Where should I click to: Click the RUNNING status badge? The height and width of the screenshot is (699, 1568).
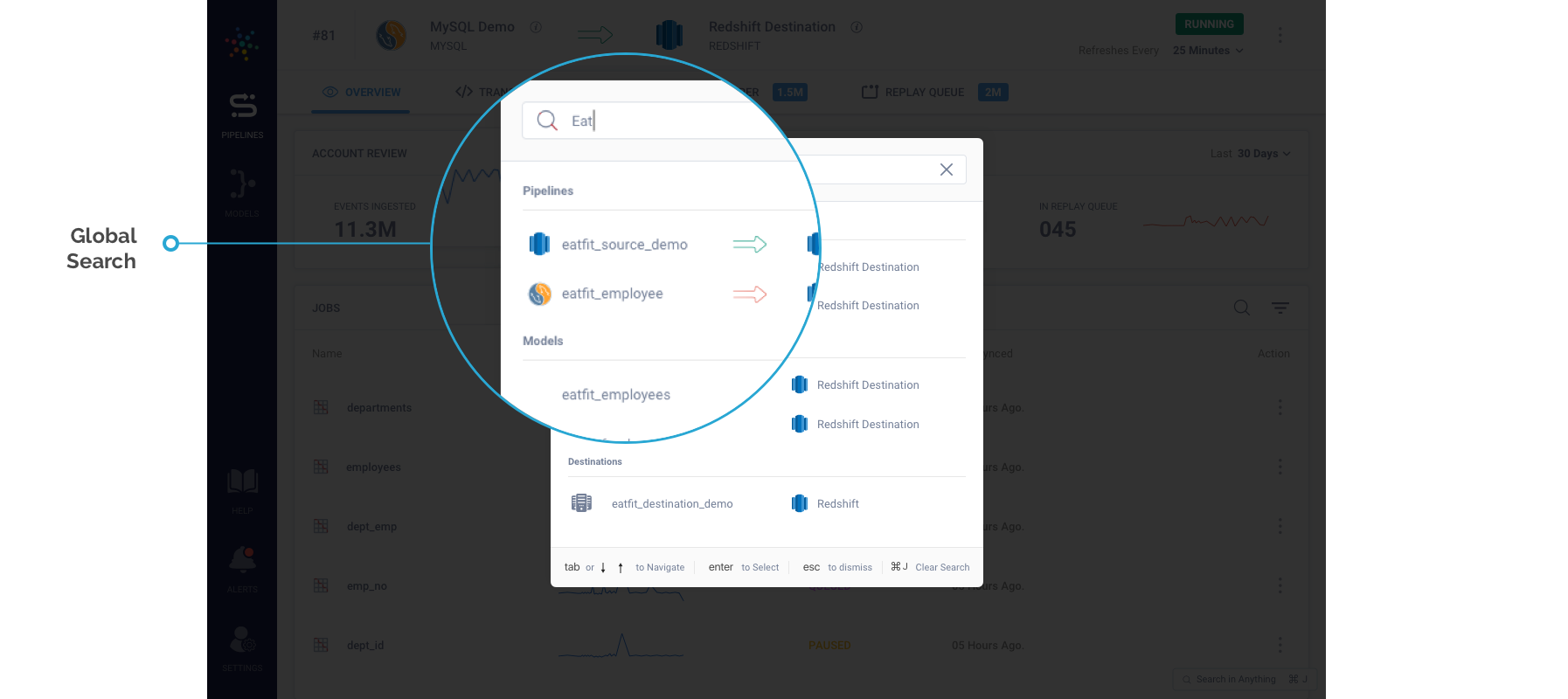(1209, 24)
